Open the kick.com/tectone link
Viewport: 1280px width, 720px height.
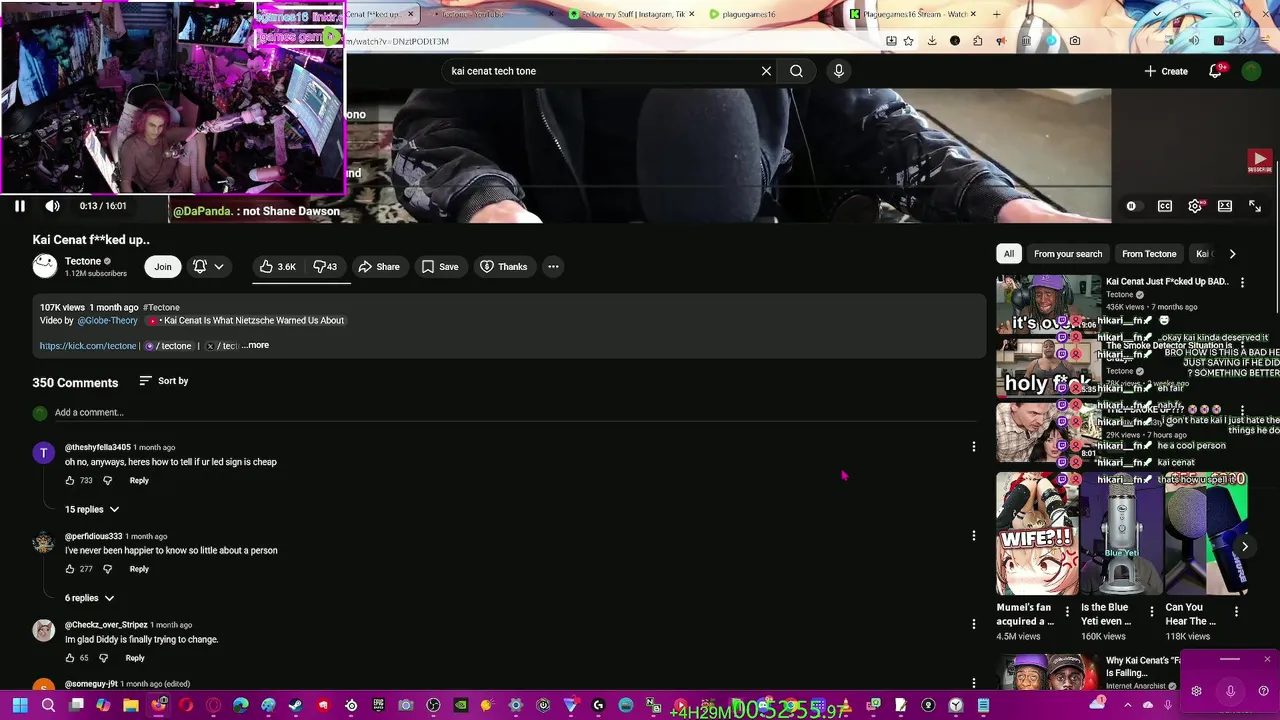point(88,346)
